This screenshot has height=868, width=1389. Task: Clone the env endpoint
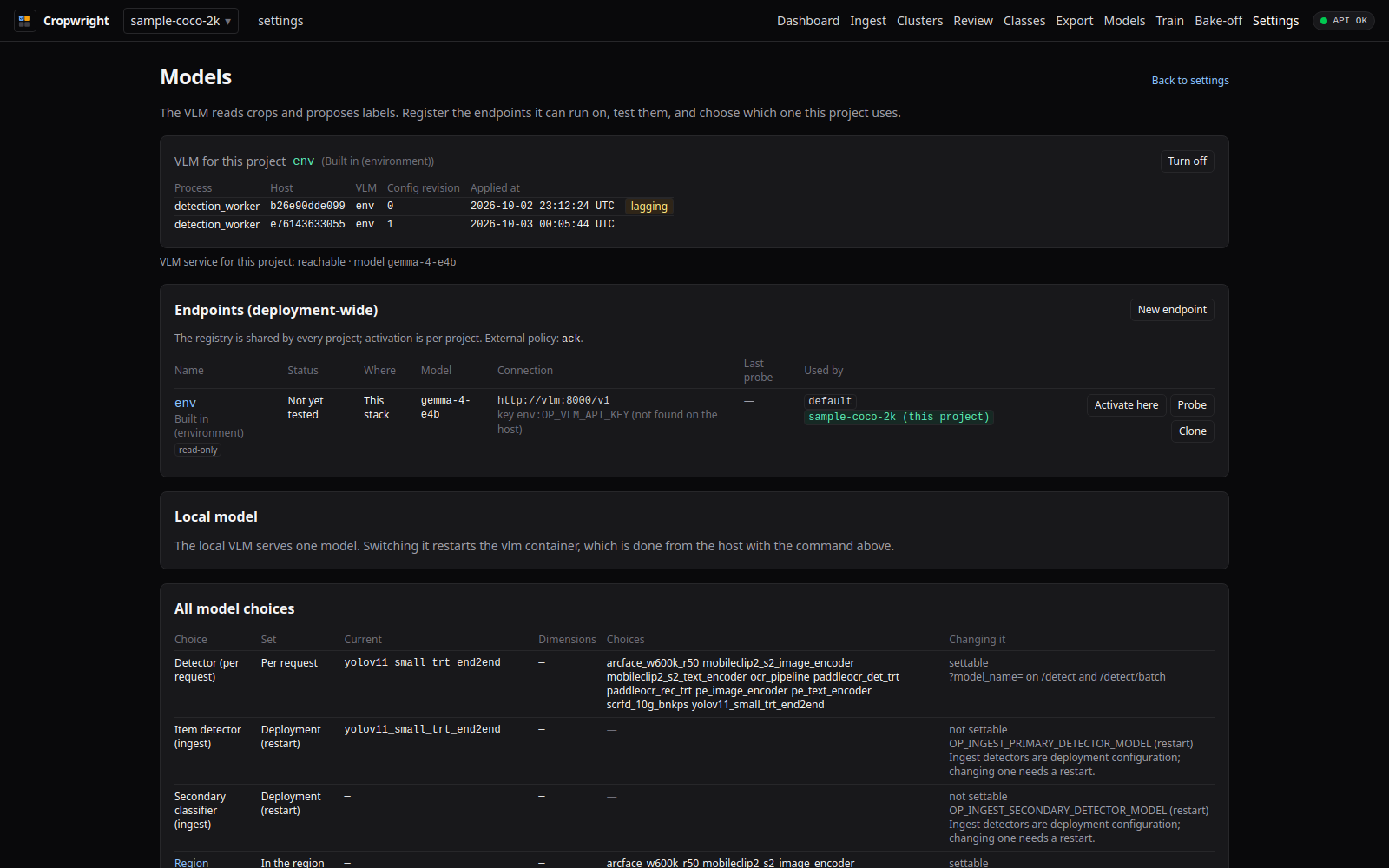[x=1192, y=431]
